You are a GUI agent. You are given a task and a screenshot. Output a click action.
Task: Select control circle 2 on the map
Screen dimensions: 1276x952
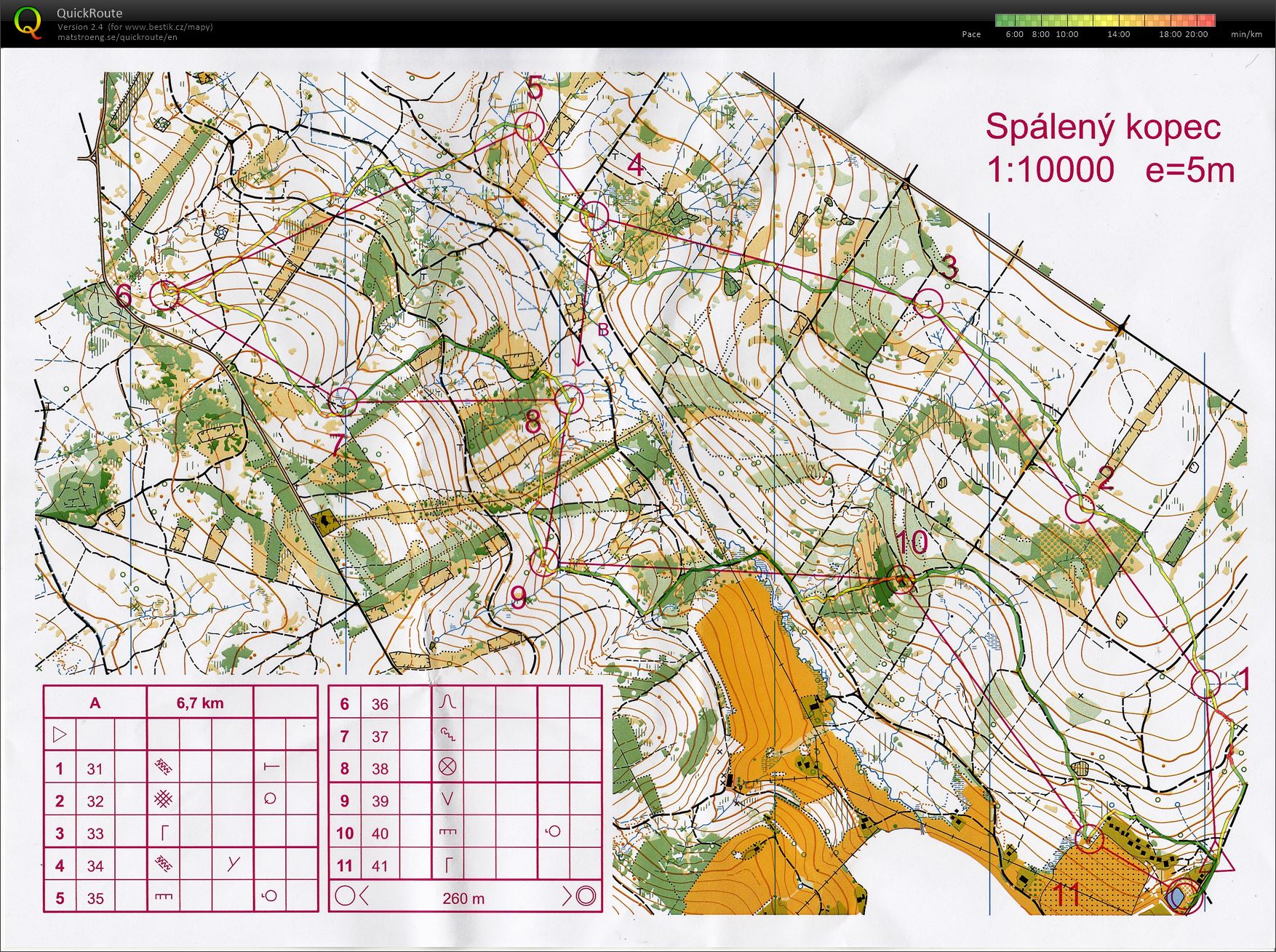pyautogui.click(x=1080, y=508)
